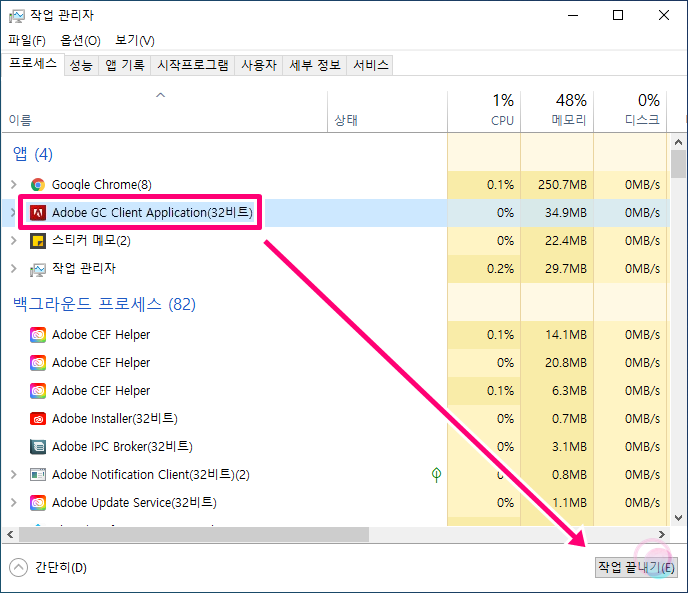Click the 작업 끝내기(E) button

(636, 568)
